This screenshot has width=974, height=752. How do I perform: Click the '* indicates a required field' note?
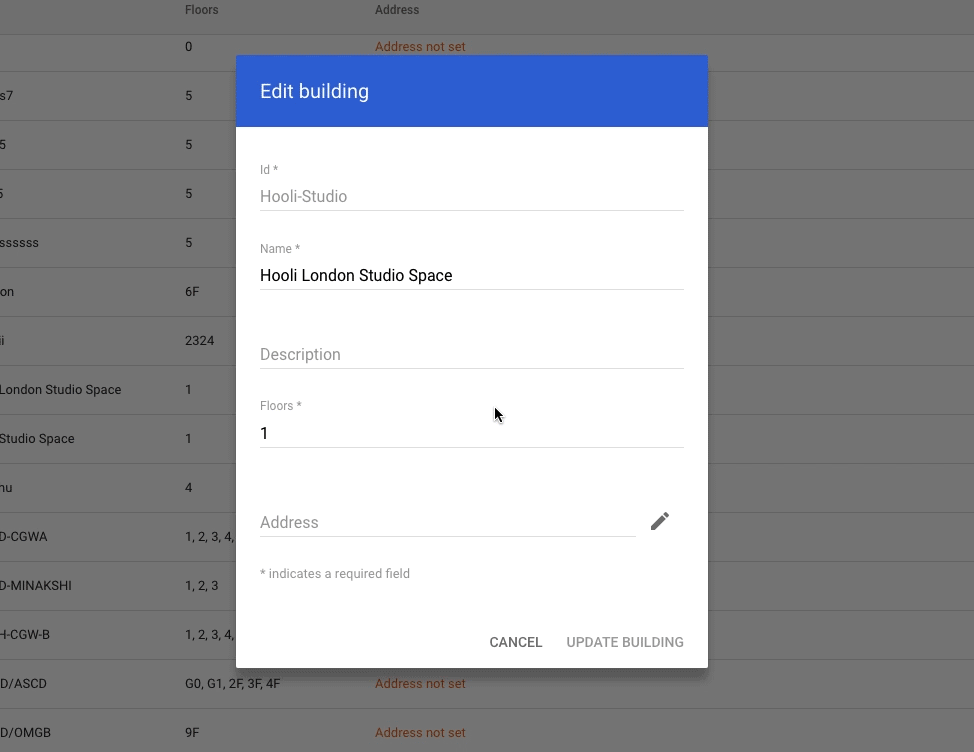335,574
